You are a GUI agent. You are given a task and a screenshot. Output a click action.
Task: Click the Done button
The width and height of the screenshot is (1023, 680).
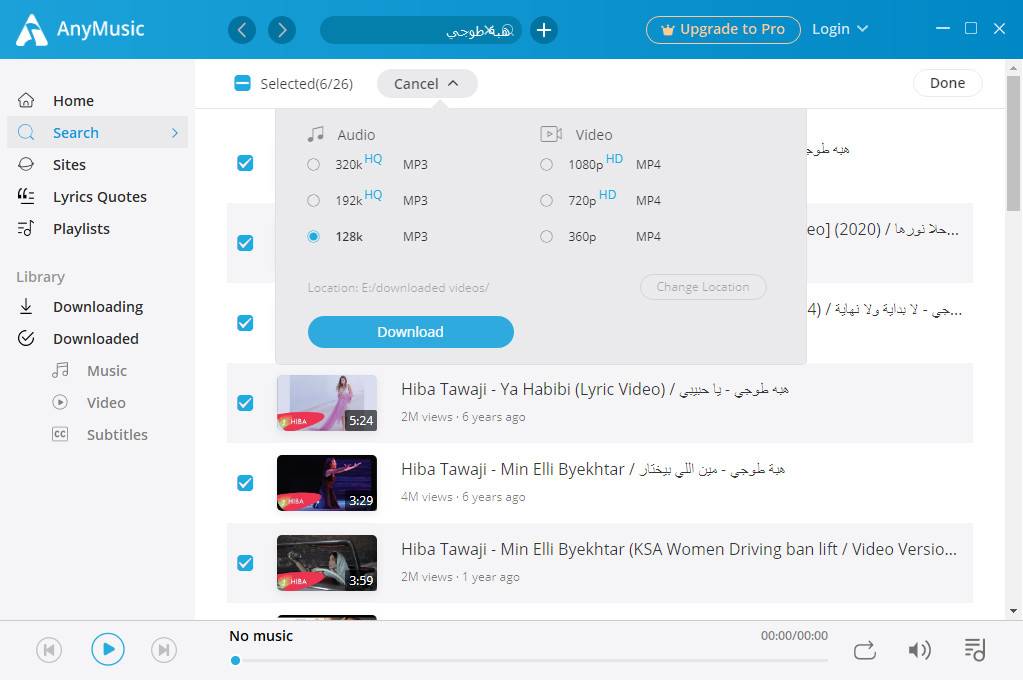(x=947, y=83)
